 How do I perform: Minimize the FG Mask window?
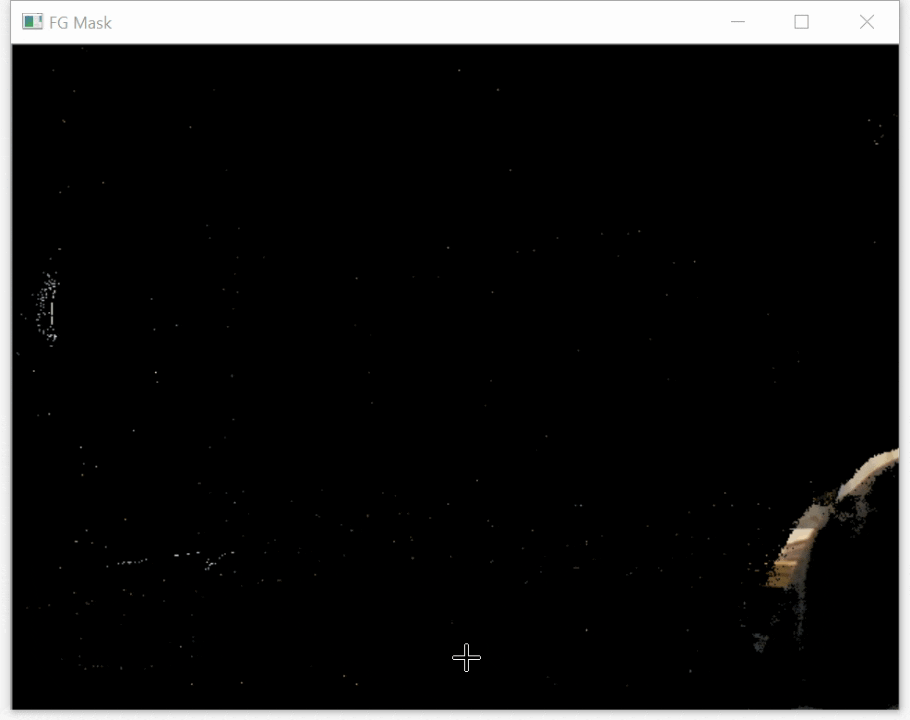pos(738,22)
